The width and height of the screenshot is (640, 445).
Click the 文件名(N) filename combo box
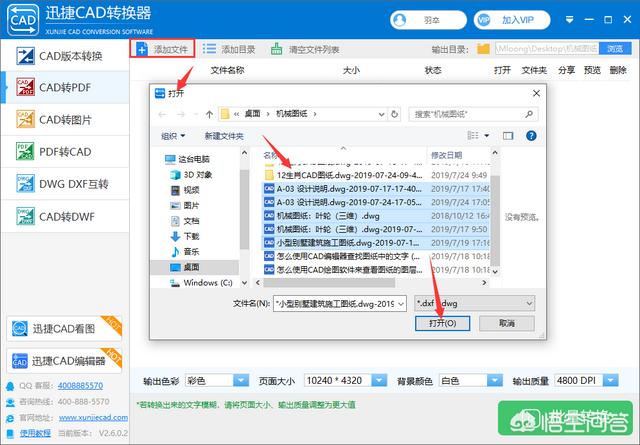coord(340,304)
